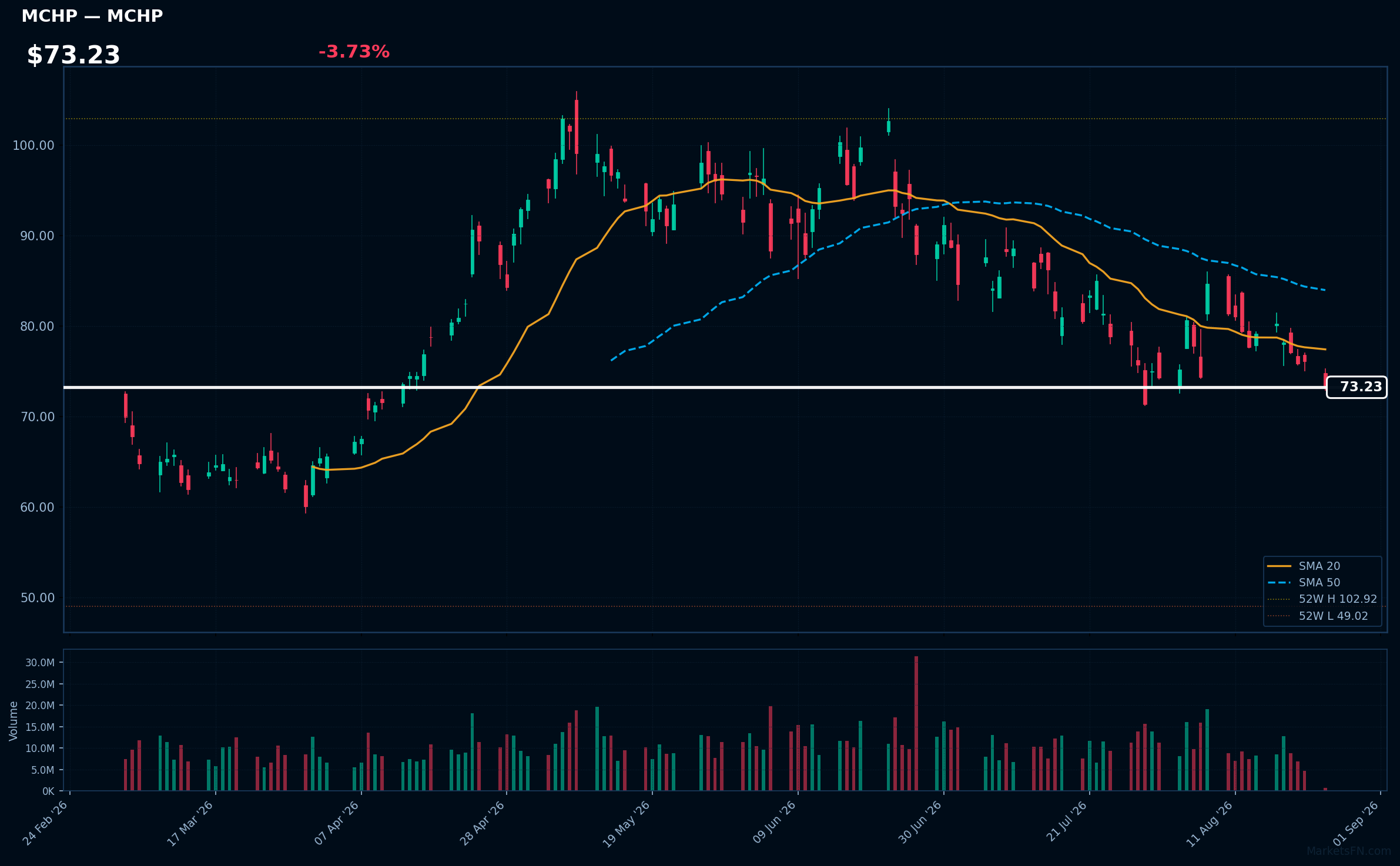Viewport: 1400px width, 866px height.
Task: Click the 50.00 price axis label
Action: click(37, 598)
